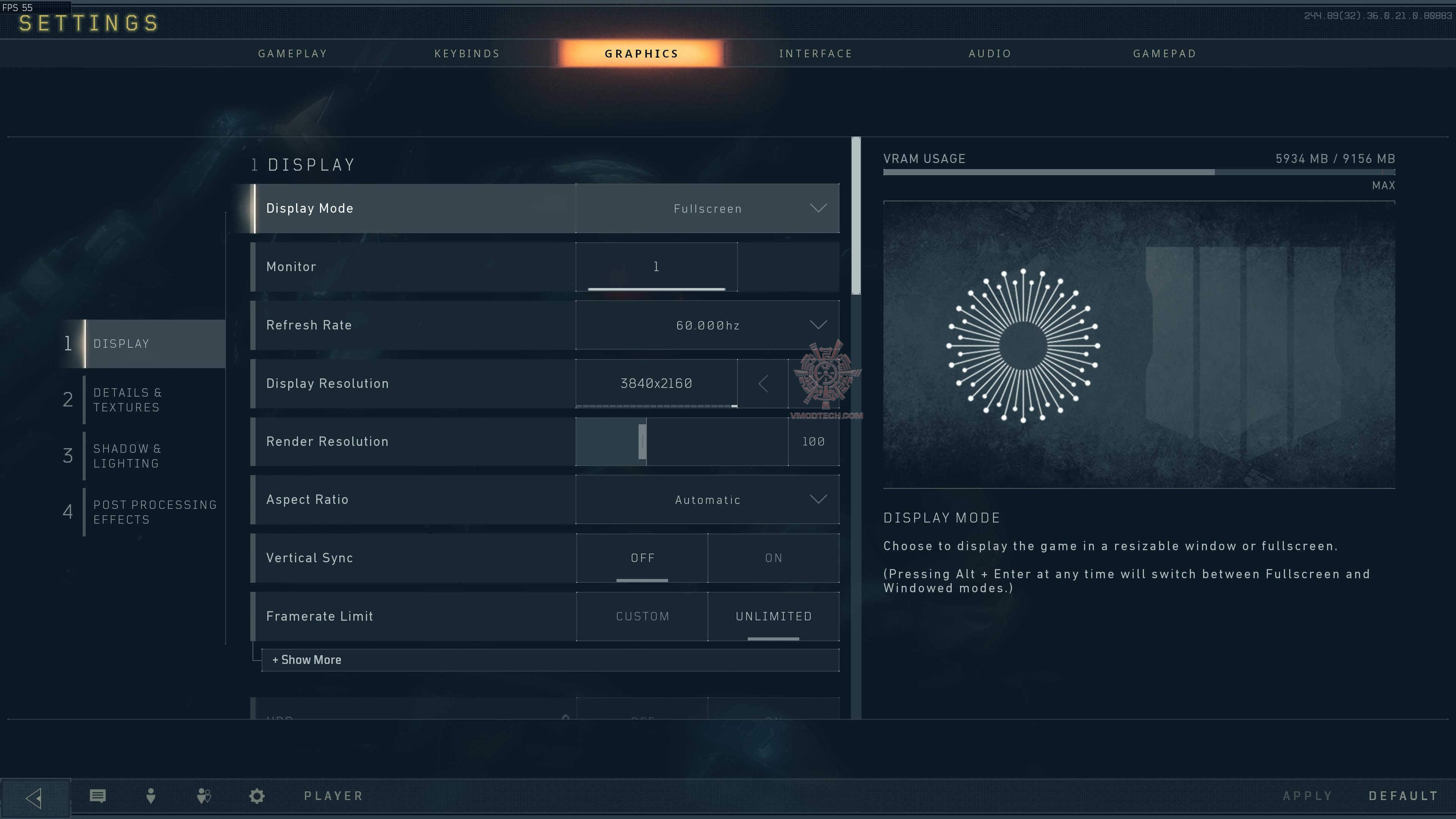The height and width of the screenshot is (819, 1456).
Task: Open the Refresh Rate dropdown
Action: pyautogui.click(x=708, y=325)
